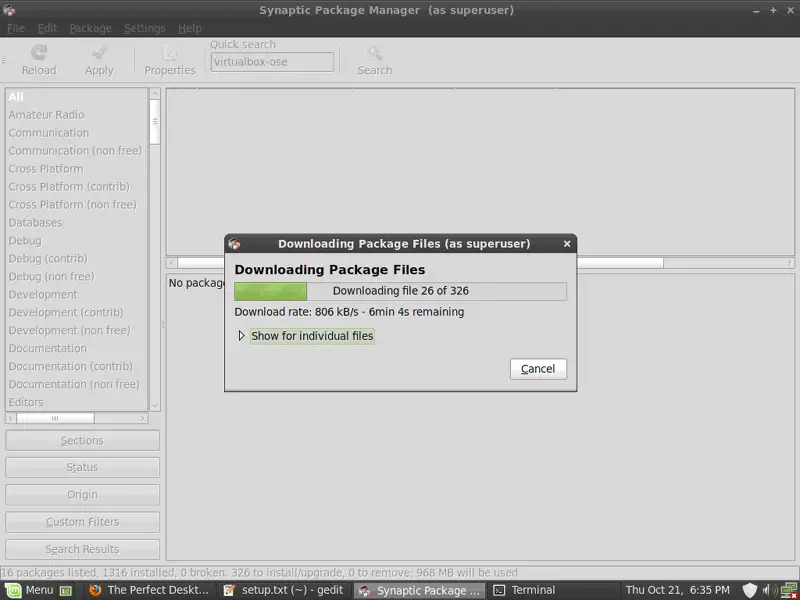The height and width of the screenshot is (600, 800).
Task: Select the Editors section
Action: click(x=77, y=402)
